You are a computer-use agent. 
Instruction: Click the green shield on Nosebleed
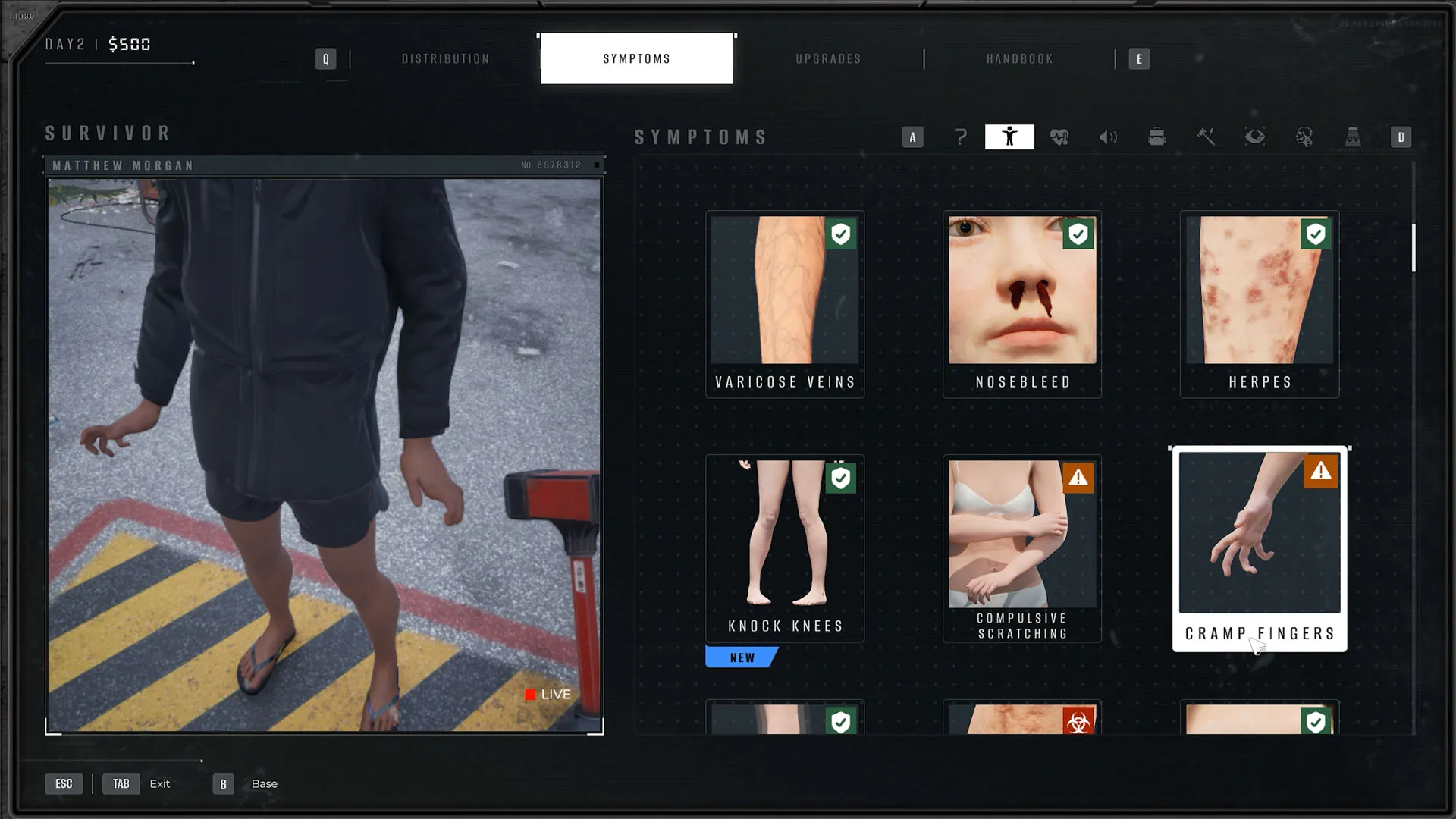click(1078, 234)
